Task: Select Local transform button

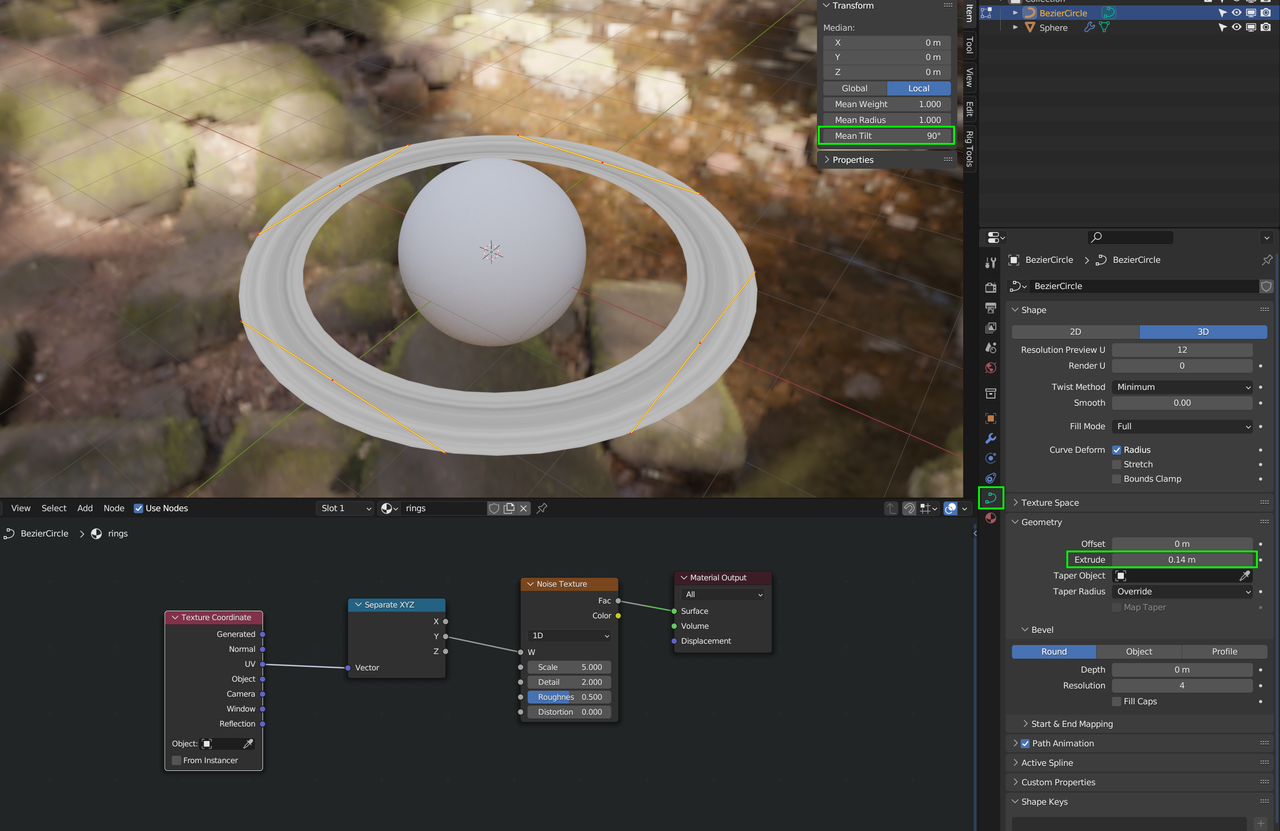Action: 919,88
